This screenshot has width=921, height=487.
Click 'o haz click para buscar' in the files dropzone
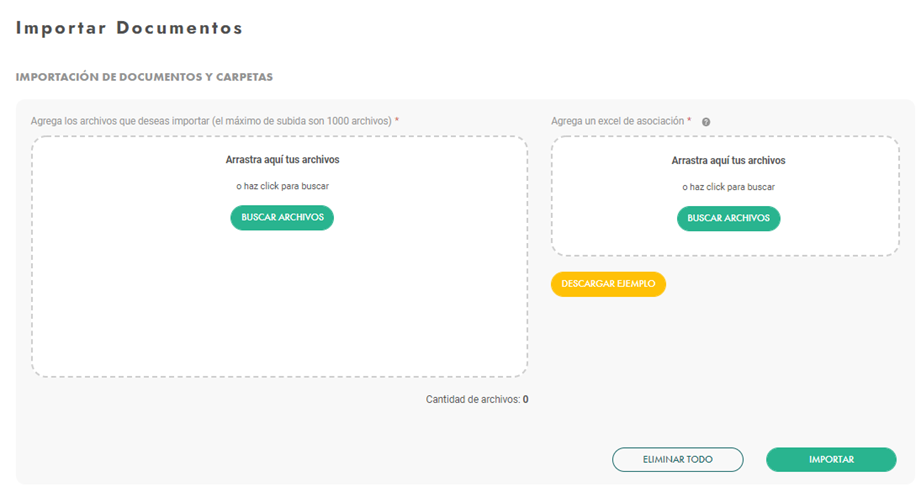coord(283,186)
